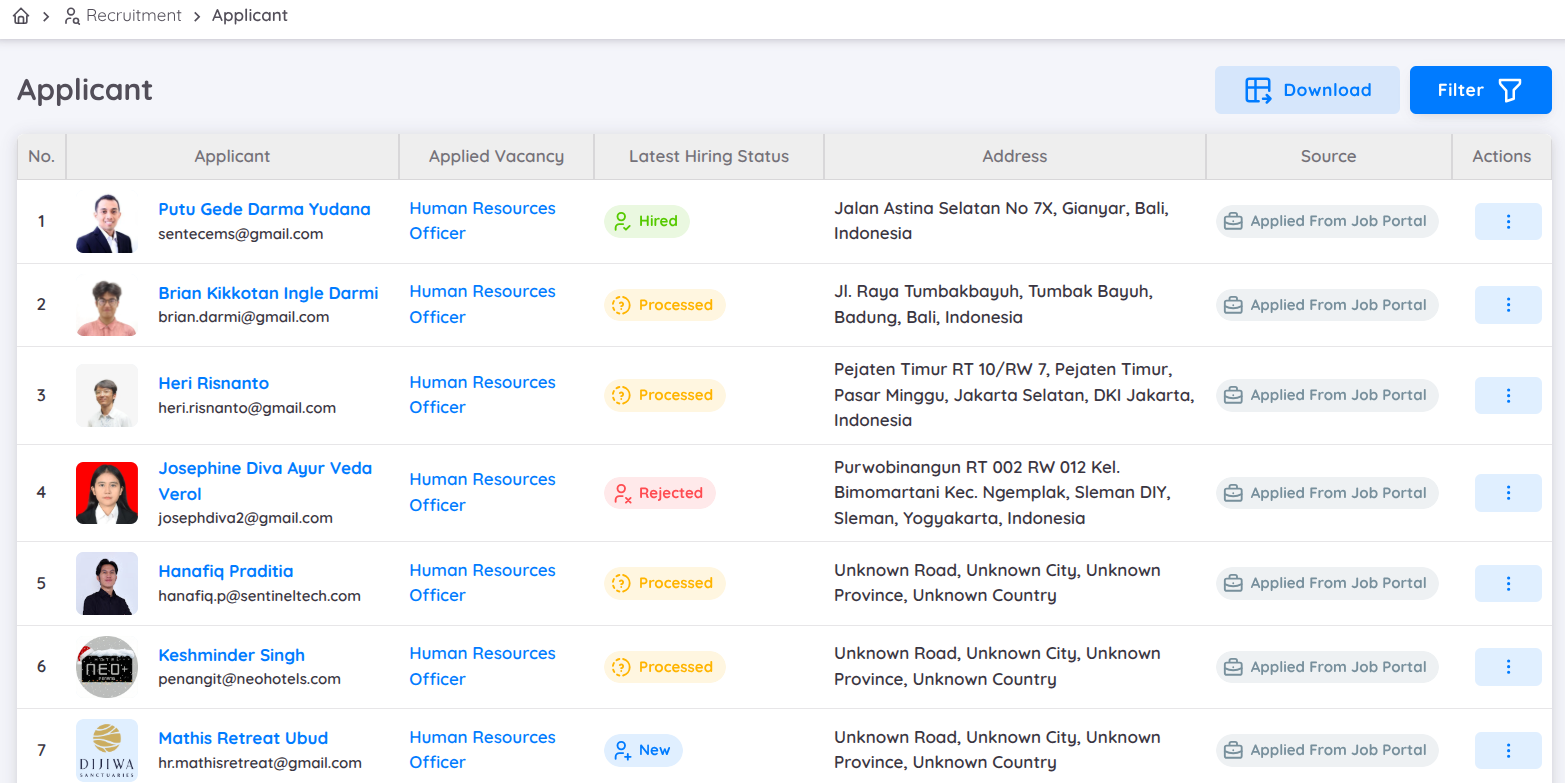Open Brian Kikkotan Ingle Darmi's applicant profile
The height and width of the screenshot is (783, 1565).
tap(268, 293)
